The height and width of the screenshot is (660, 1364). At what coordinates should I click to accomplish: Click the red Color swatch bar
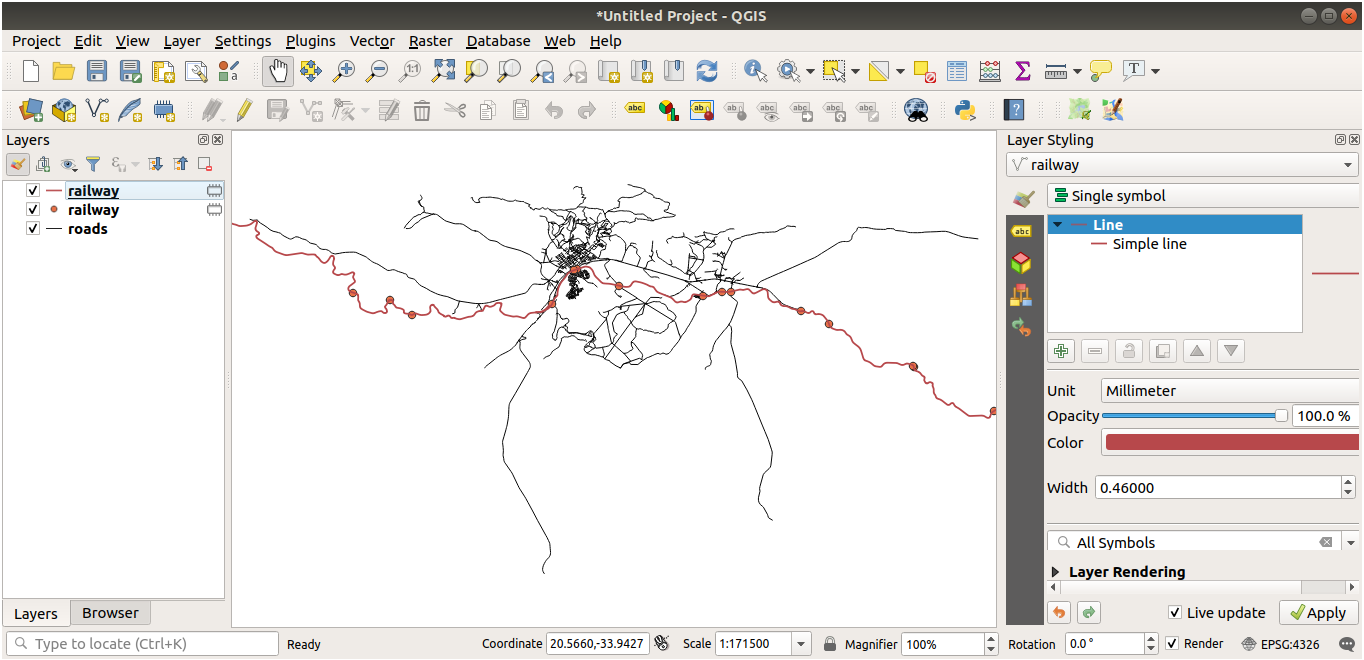click(x=1231, y=442)
